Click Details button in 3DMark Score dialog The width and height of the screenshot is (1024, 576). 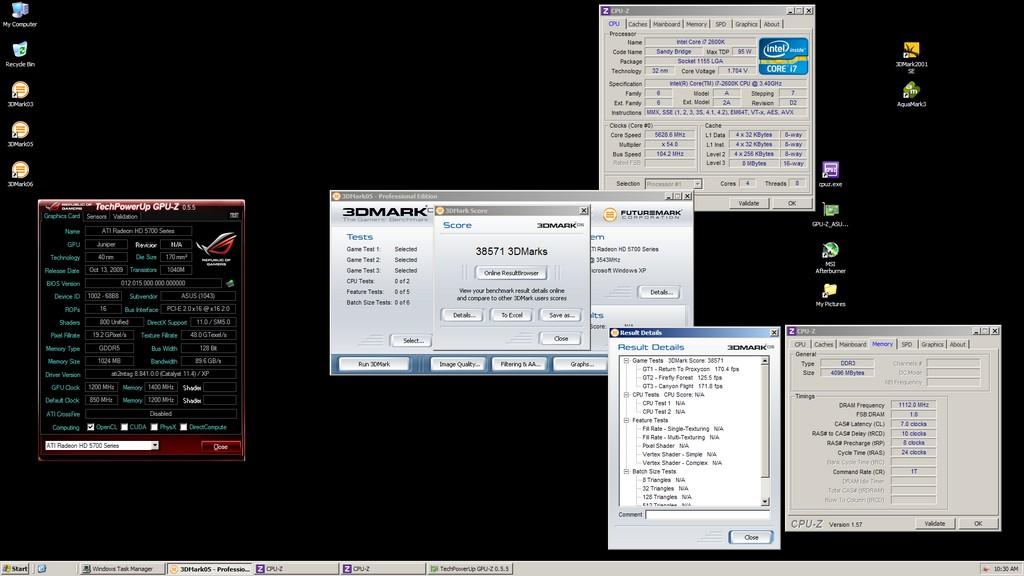tap(464, 315)
